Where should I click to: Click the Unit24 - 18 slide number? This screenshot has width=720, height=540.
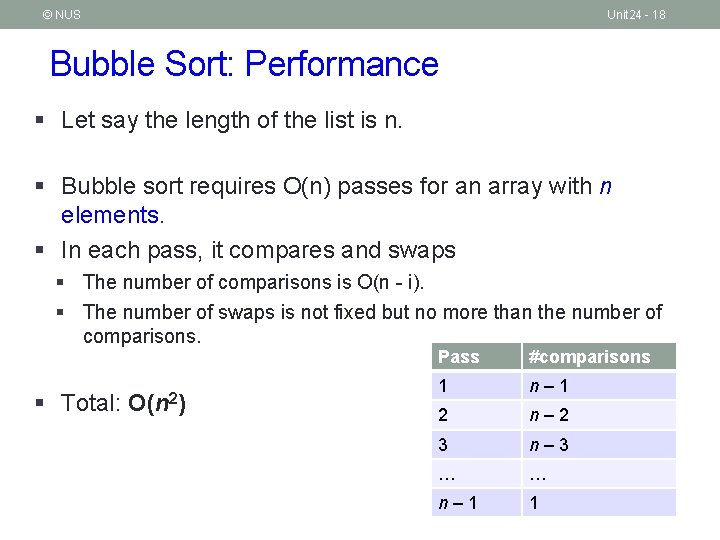click(636, 15)
